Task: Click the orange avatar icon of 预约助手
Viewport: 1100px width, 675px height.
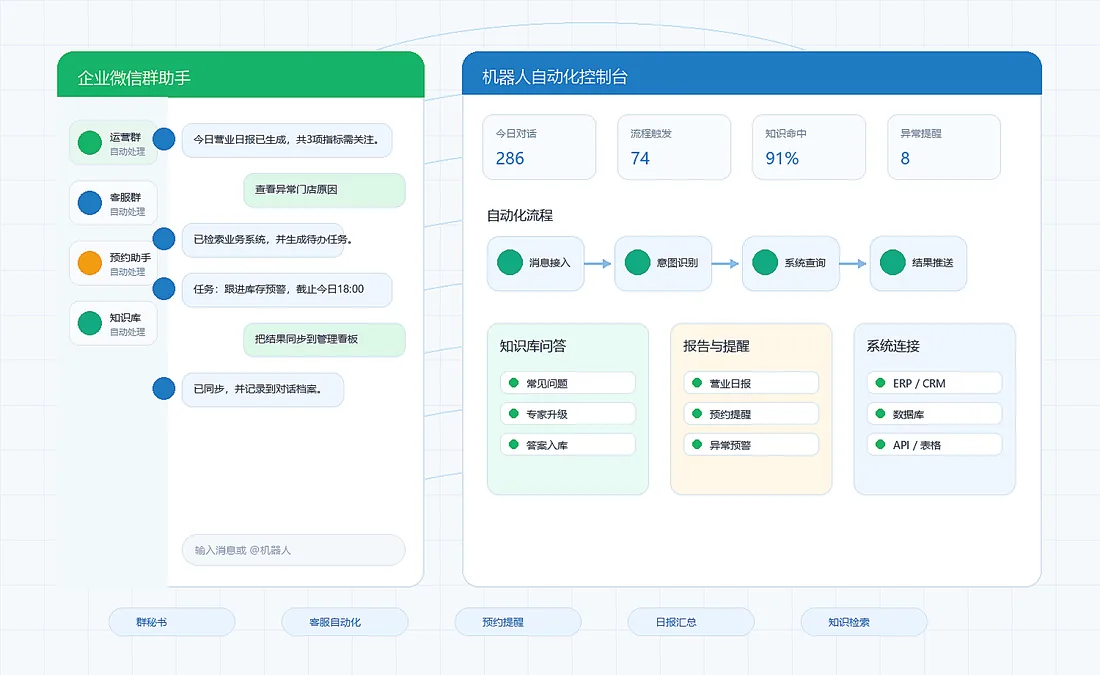Action: pos(90,263)
